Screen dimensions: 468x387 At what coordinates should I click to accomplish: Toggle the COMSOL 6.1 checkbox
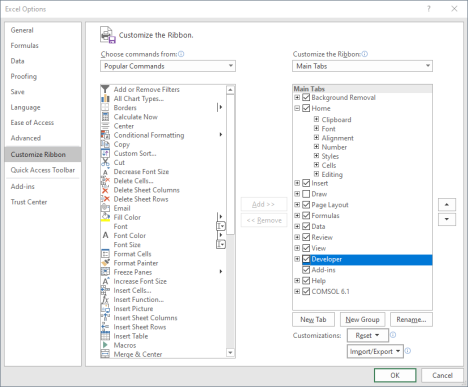(x=306, y=291)
